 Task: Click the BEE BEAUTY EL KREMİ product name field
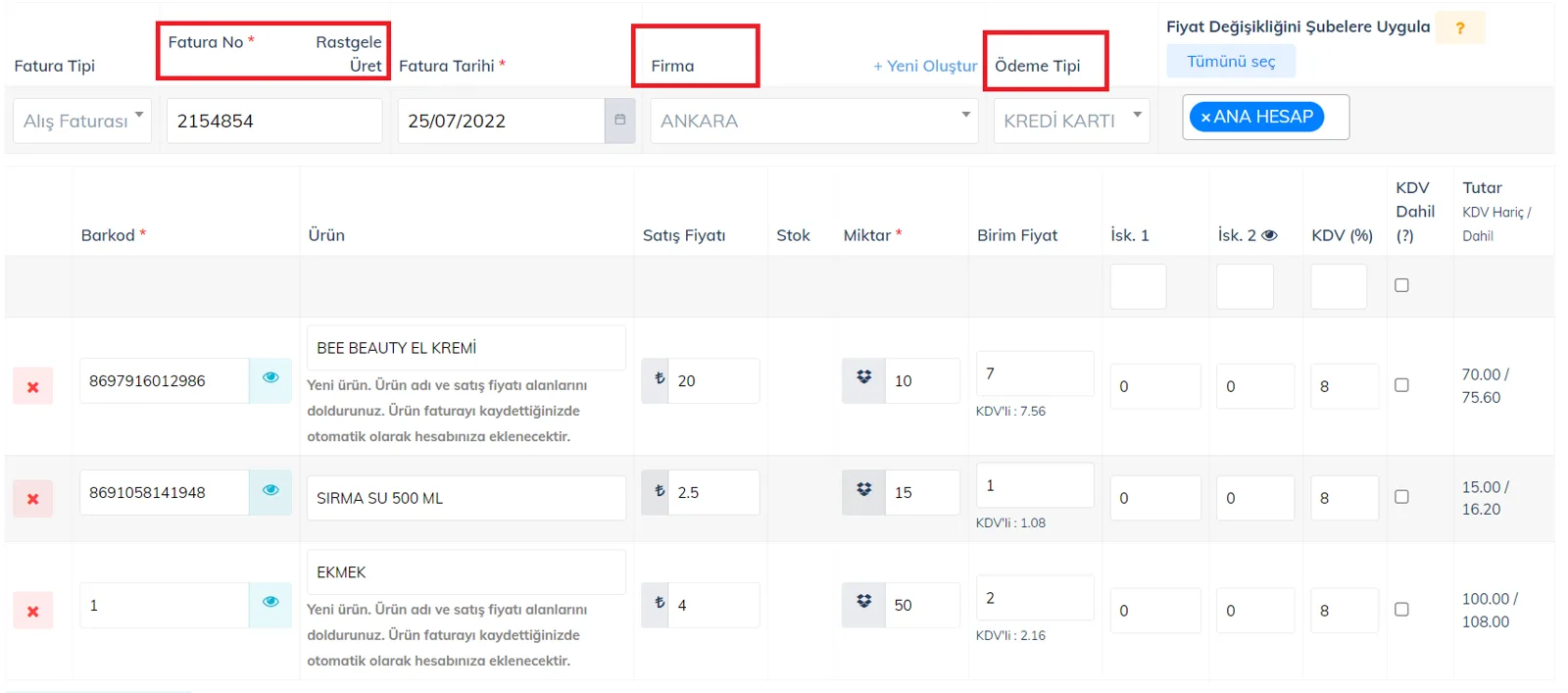tap(466, 348)
